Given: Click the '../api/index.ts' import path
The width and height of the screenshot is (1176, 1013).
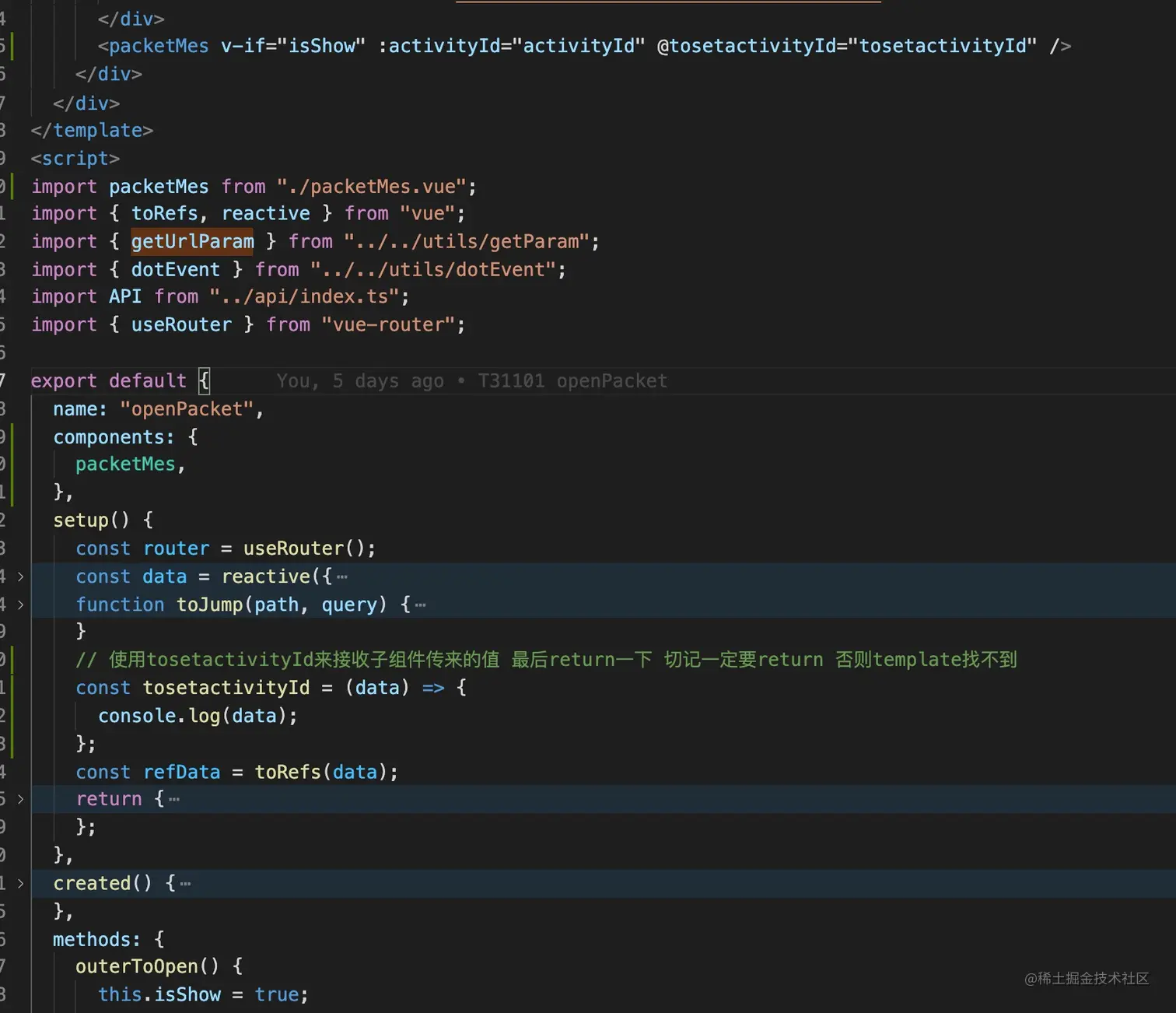Looking at the screenshot, I should point(305,296).
